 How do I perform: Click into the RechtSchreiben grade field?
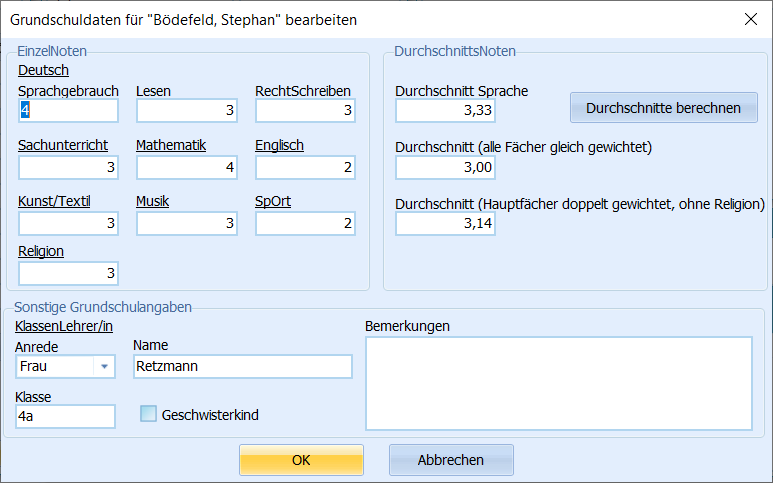[305, 110]
